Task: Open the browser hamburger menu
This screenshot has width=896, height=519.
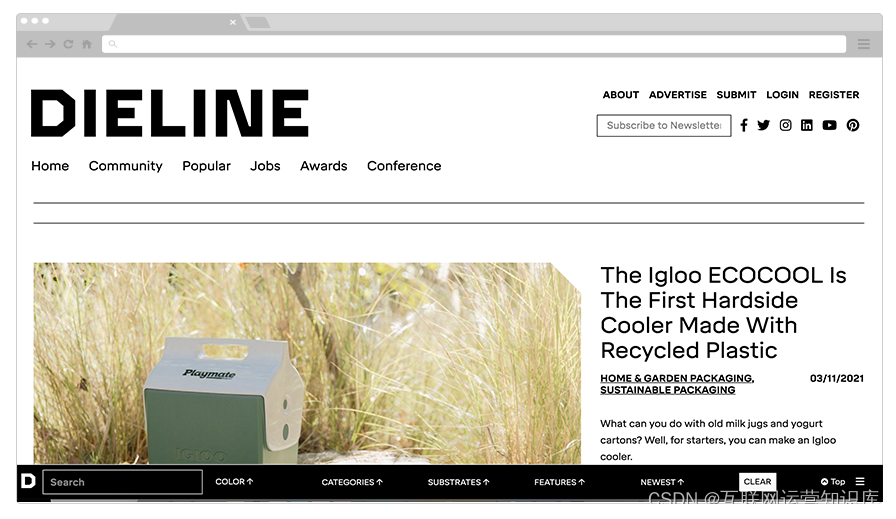Action: coord(863,44)
